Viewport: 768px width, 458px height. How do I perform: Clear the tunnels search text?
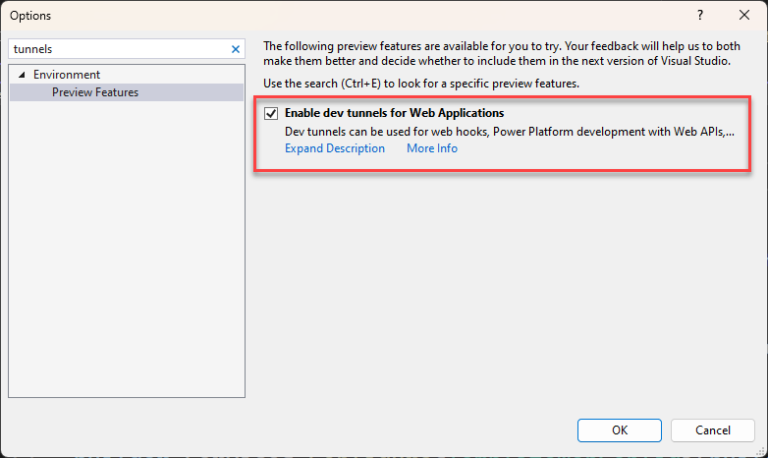[236, 49]
